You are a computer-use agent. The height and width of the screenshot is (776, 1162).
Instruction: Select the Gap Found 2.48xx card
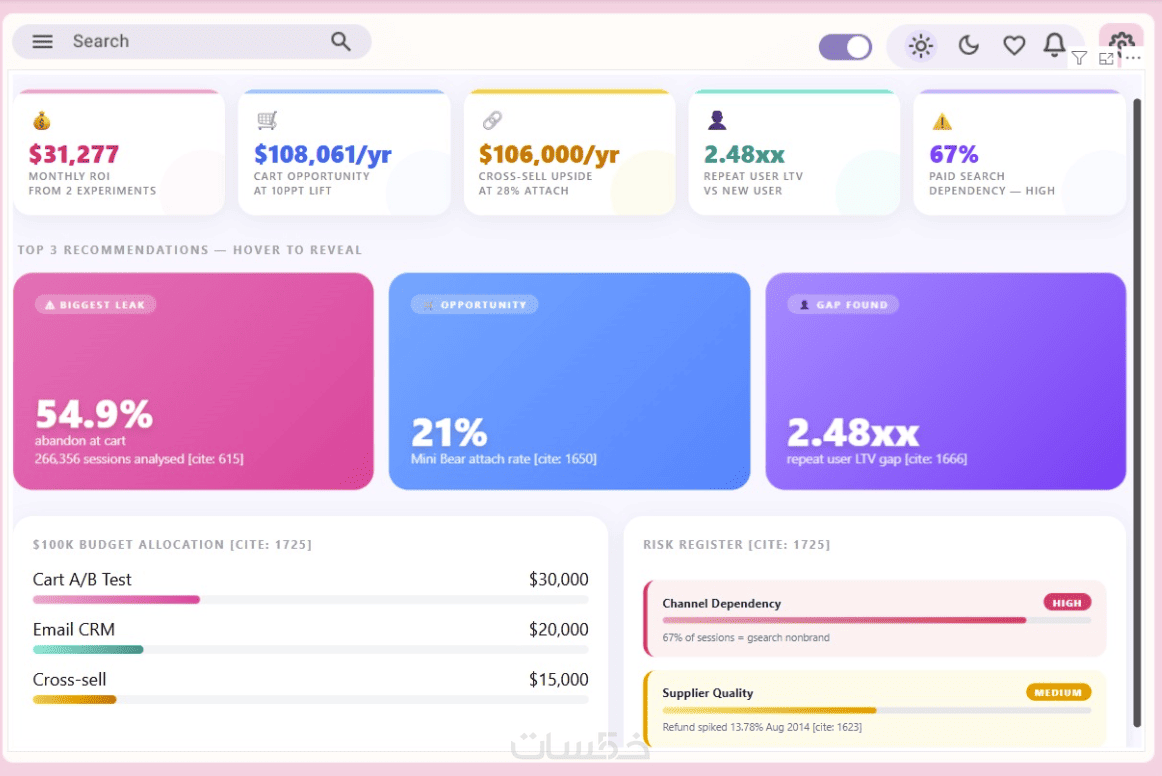[946, 381]
